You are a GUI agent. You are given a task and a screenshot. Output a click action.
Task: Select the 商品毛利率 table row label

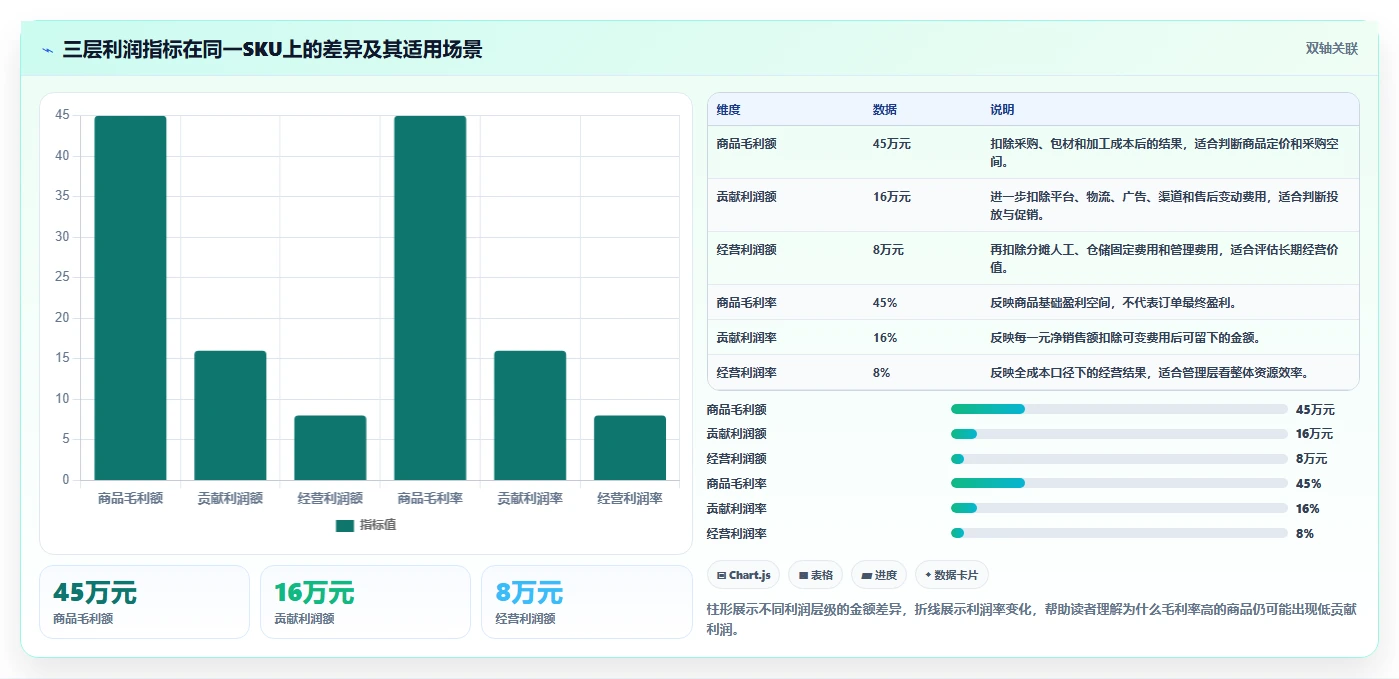tap(746, 302)
